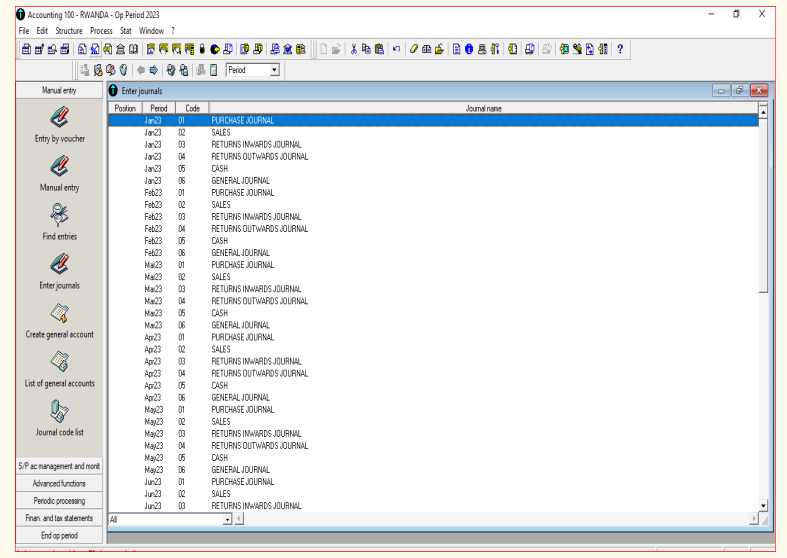
Task: Select Jun23 01 PURCHASE JOURNAL row
Action: point(433,482)
